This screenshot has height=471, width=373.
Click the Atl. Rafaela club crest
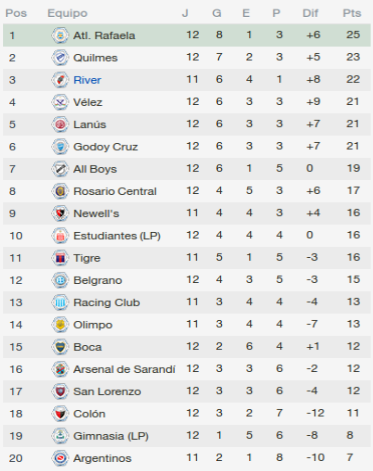(x=60, y=35)
